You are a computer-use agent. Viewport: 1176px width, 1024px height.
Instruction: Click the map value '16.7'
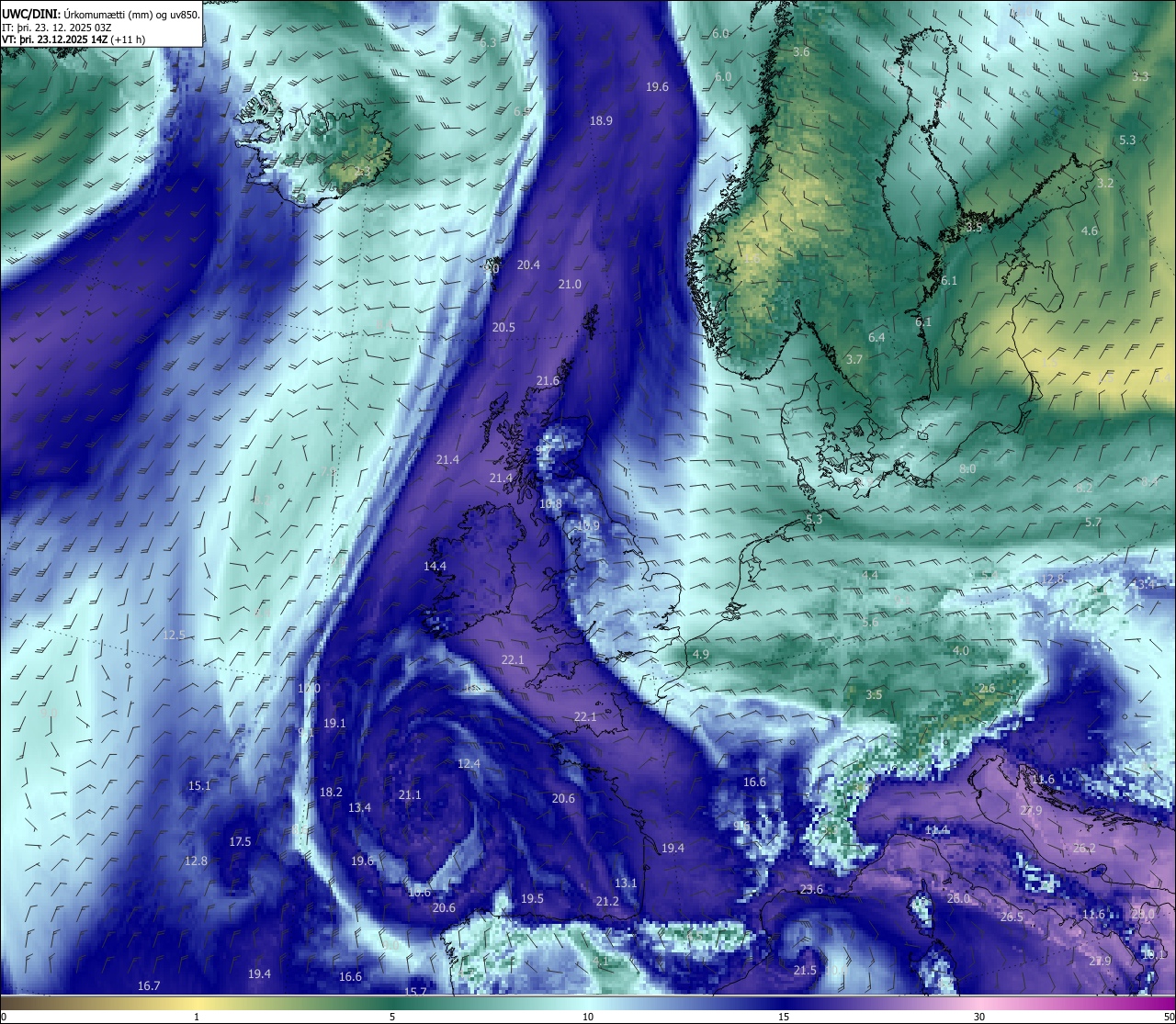click(x=149, y=986)
